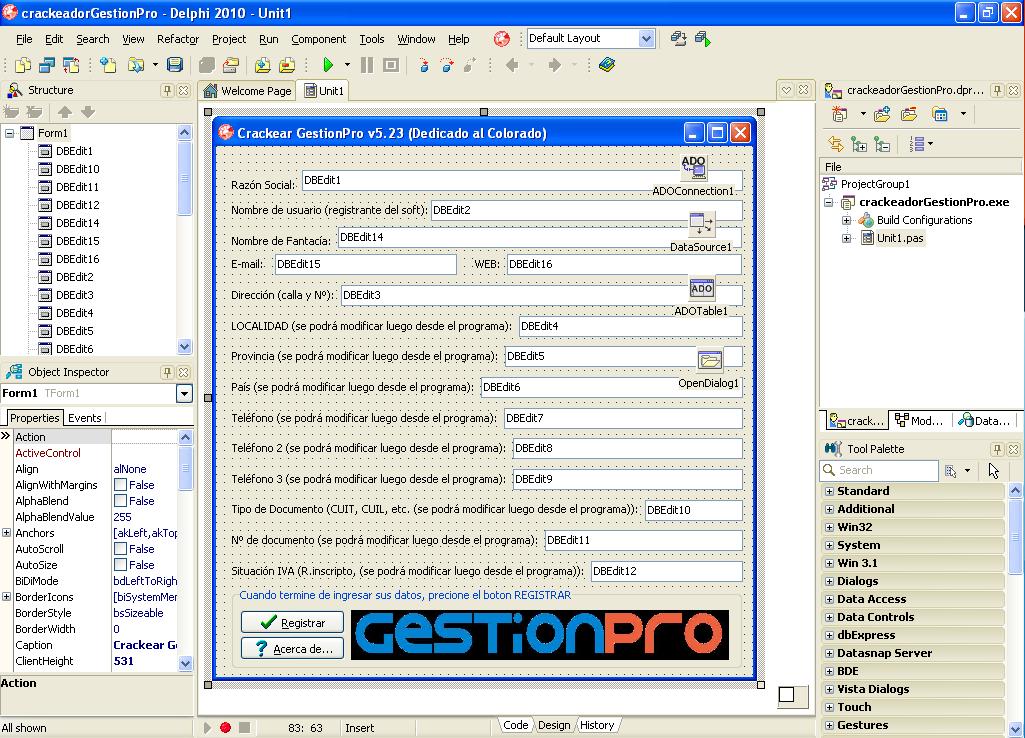This screenshot has width=1025, height=738.
Task: Open dropdown arrow next to Run button
Action: (x=347, y=65)
